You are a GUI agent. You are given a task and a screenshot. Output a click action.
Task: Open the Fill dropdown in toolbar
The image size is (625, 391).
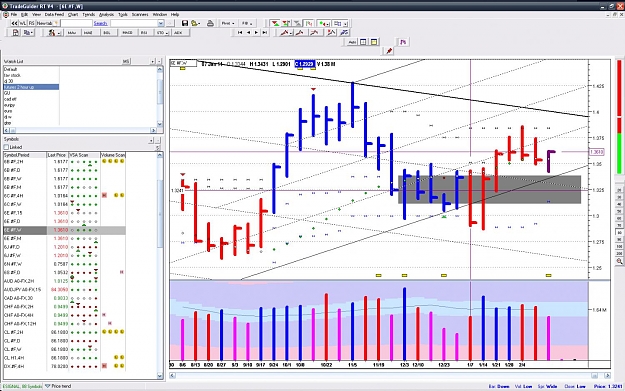click(247, 23)
